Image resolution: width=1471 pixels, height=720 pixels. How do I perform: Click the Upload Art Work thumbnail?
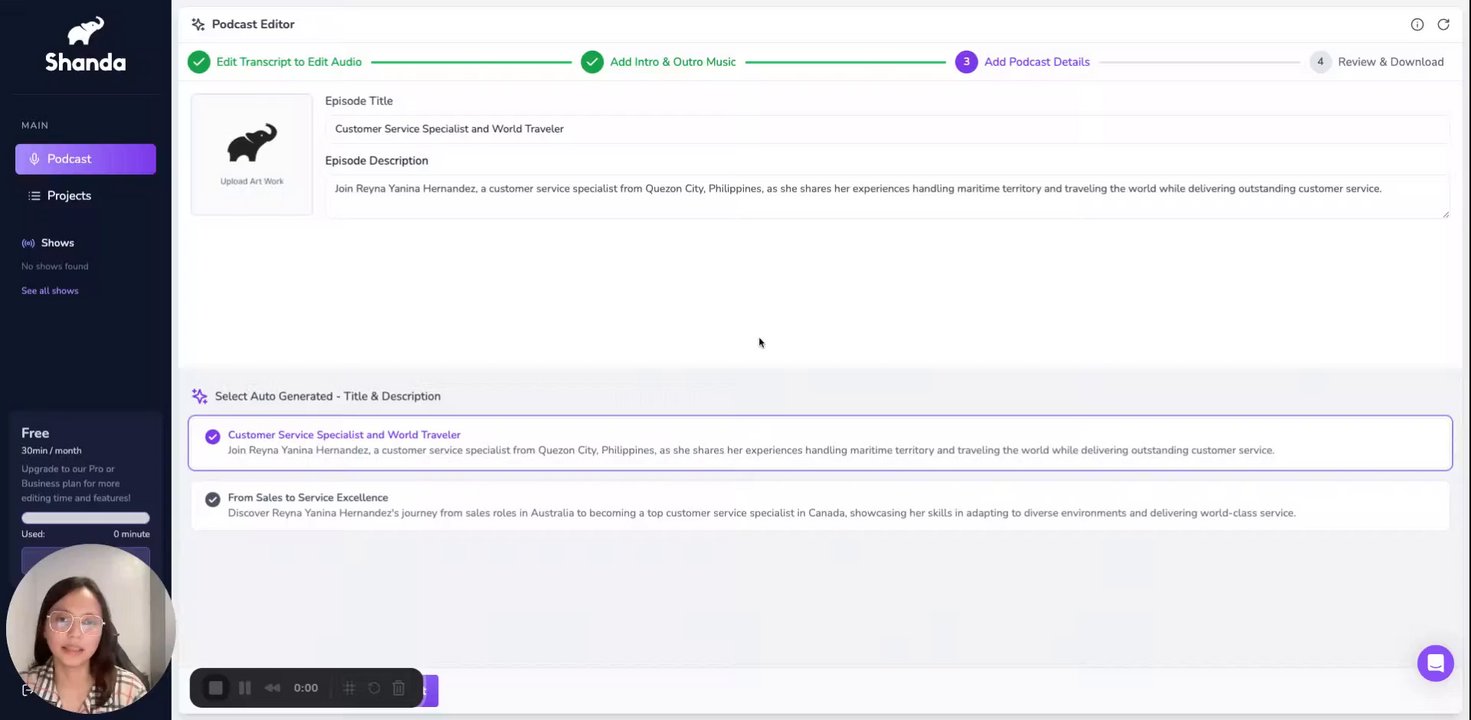252,154
